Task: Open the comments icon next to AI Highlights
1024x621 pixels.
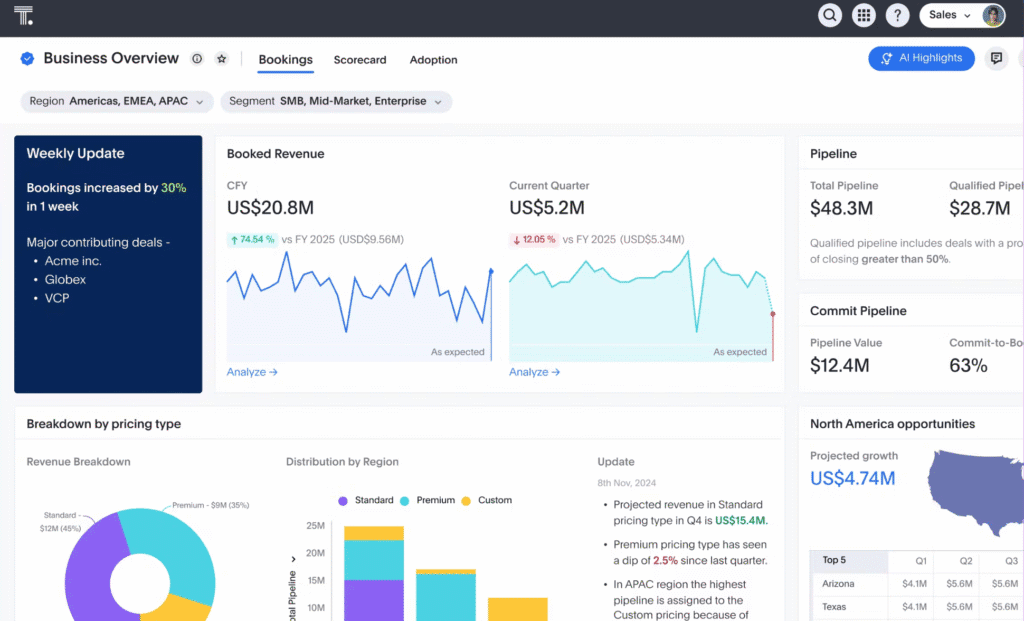Action: click(x=996, y=58)
